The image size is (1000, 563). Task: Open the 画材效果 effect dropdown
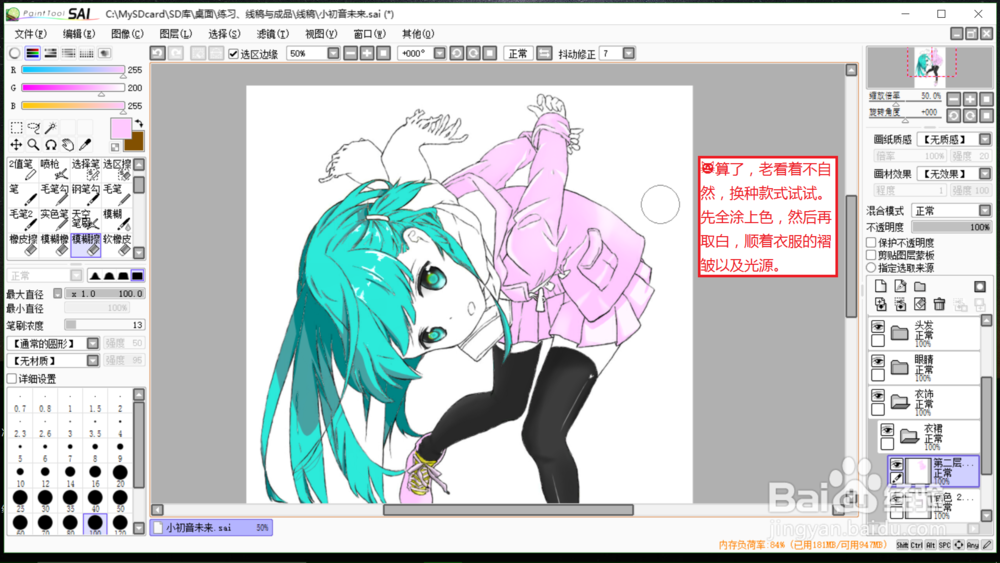point(985,173)
